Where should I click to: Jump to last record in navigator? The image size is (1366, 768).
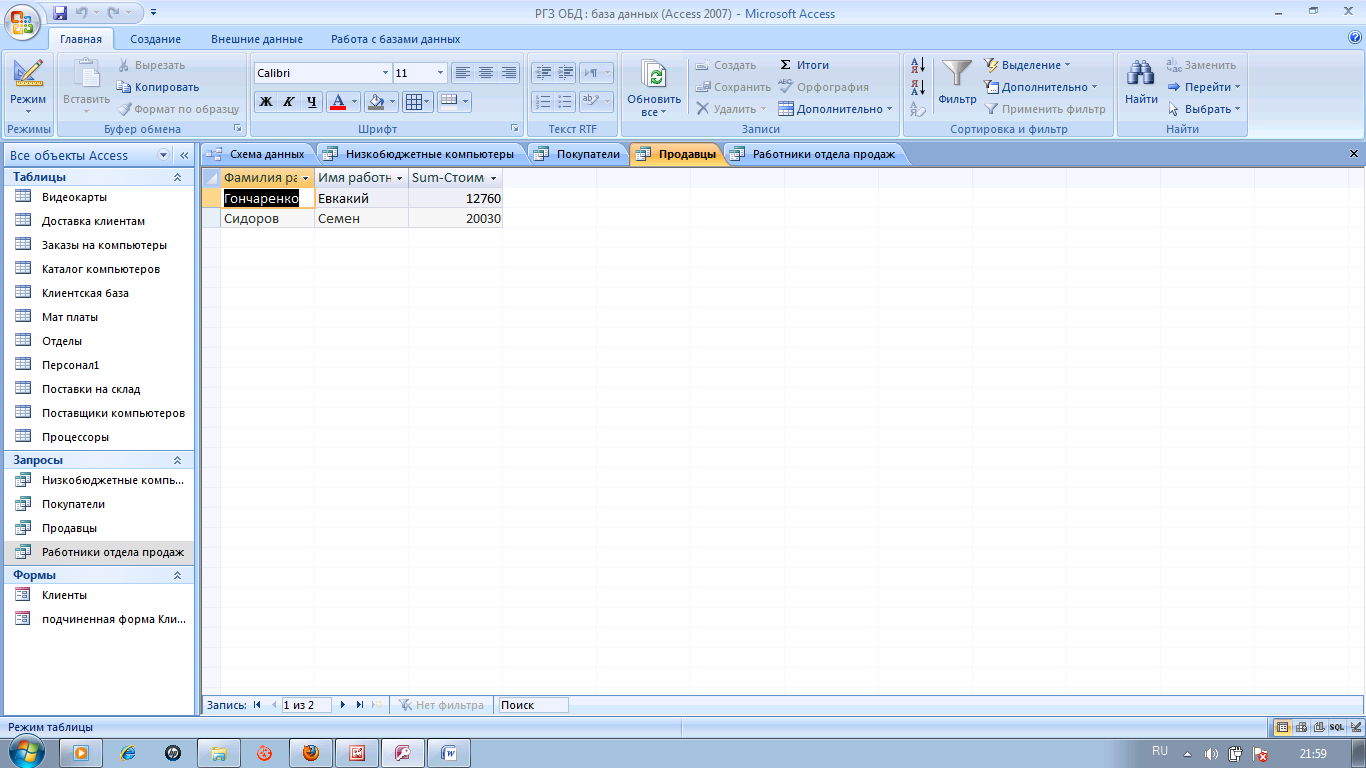tap(359, 705)
